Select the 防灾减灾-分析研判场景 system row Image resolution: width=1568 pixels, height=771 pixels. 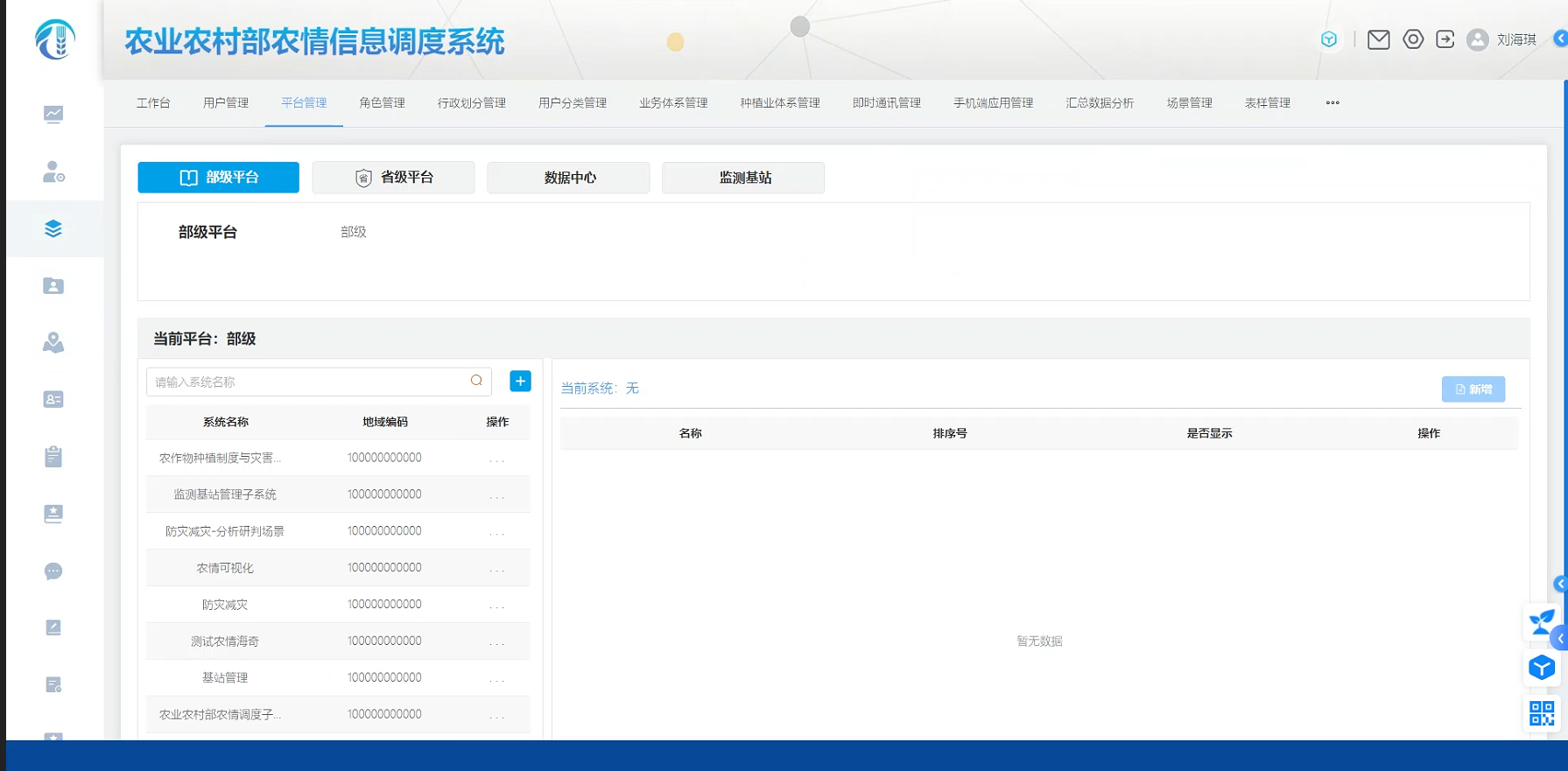[x=338, y=531]
